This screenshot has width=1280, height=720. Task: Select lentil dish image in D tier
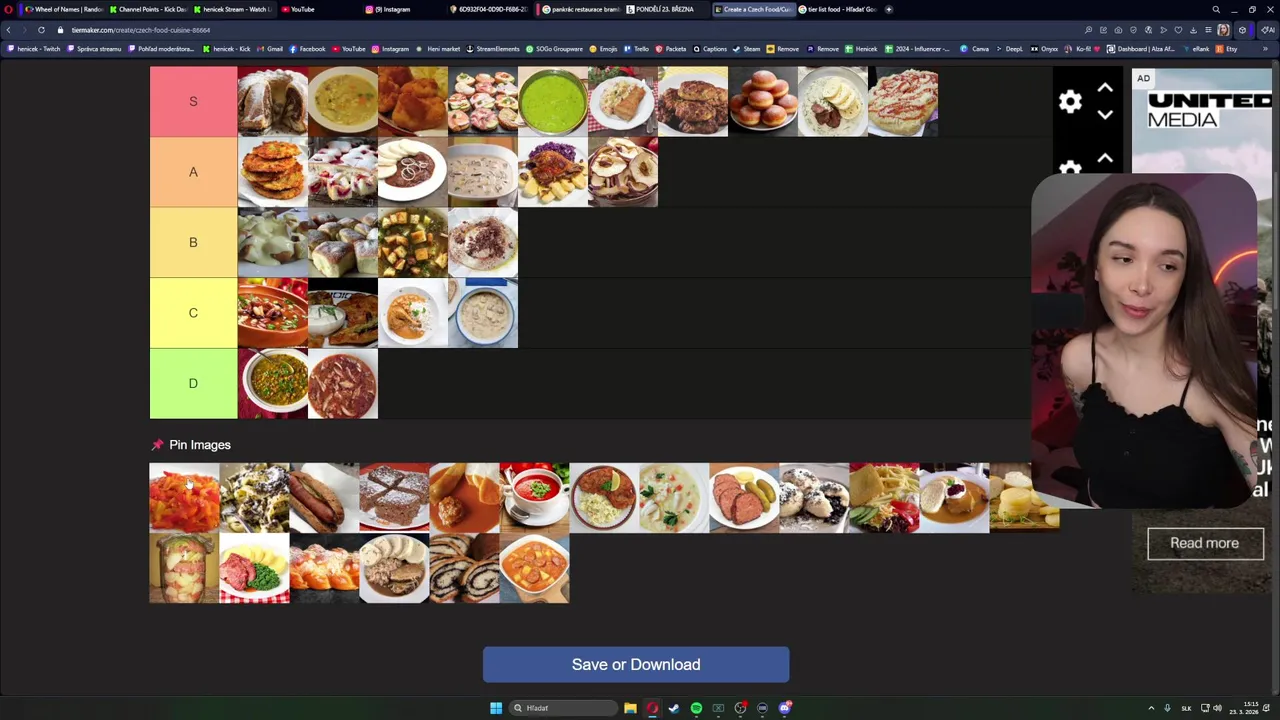pyautogui.click(x=273, y=383)
